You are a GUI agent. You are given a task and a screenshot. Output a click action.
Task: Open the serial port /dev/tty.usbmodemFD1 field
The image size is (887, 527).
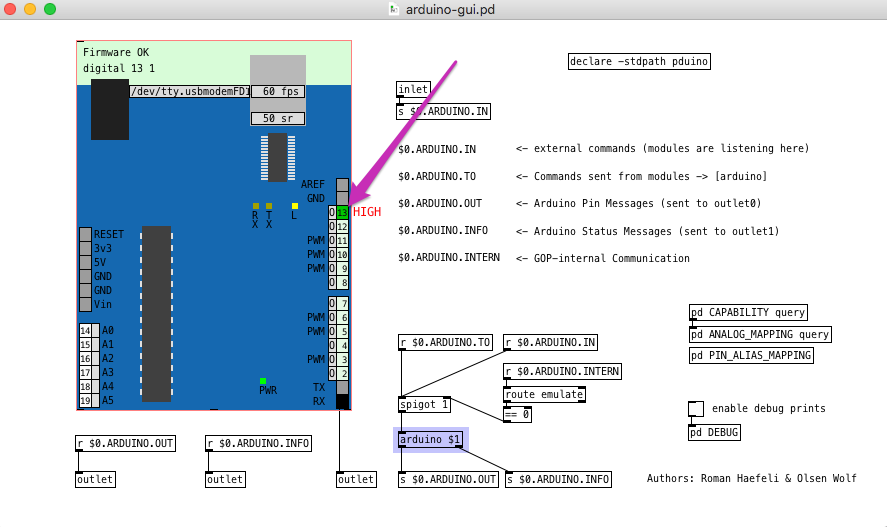[188, 91]
